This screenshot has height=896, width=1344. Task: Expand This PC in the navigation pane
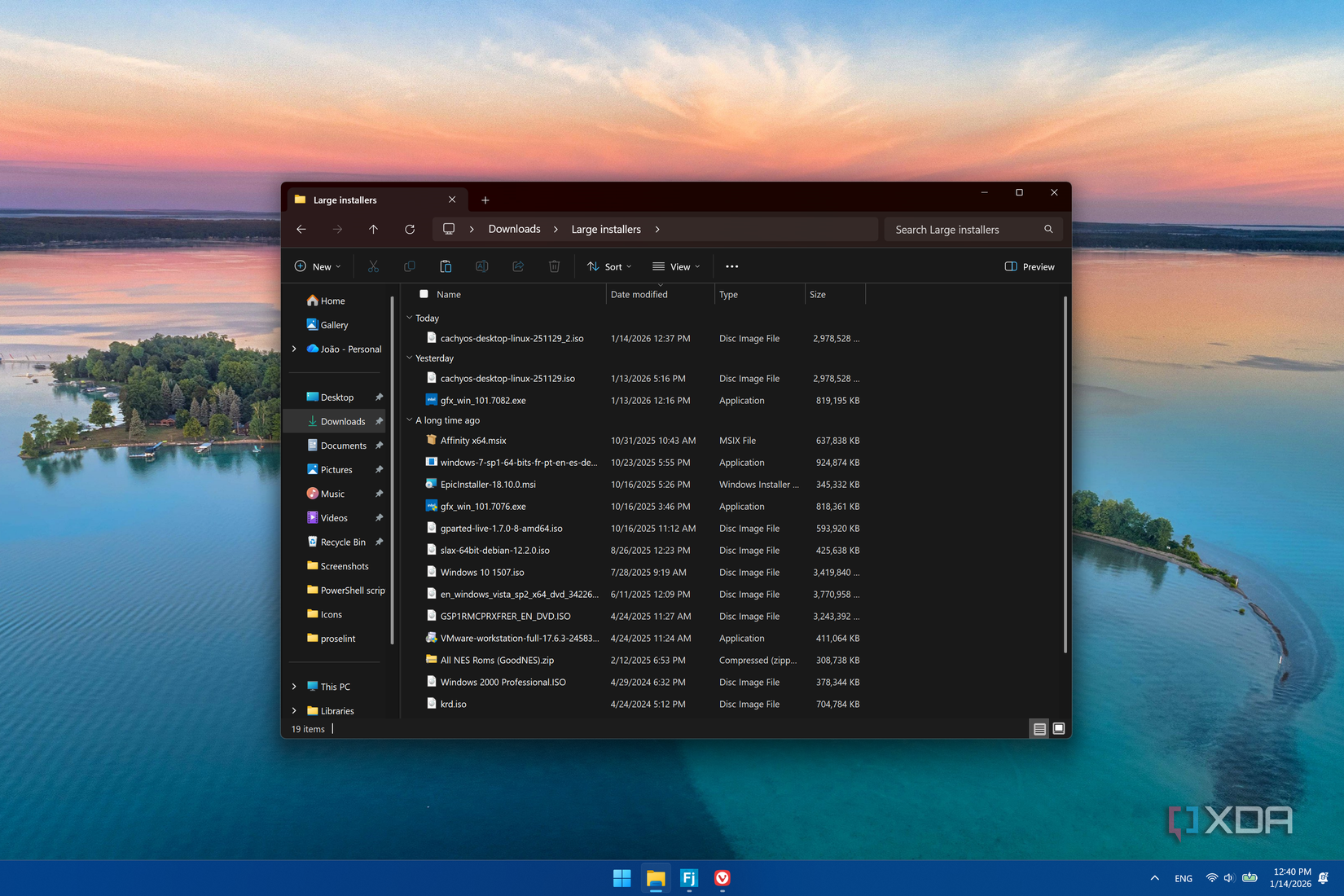click(294, 687)
